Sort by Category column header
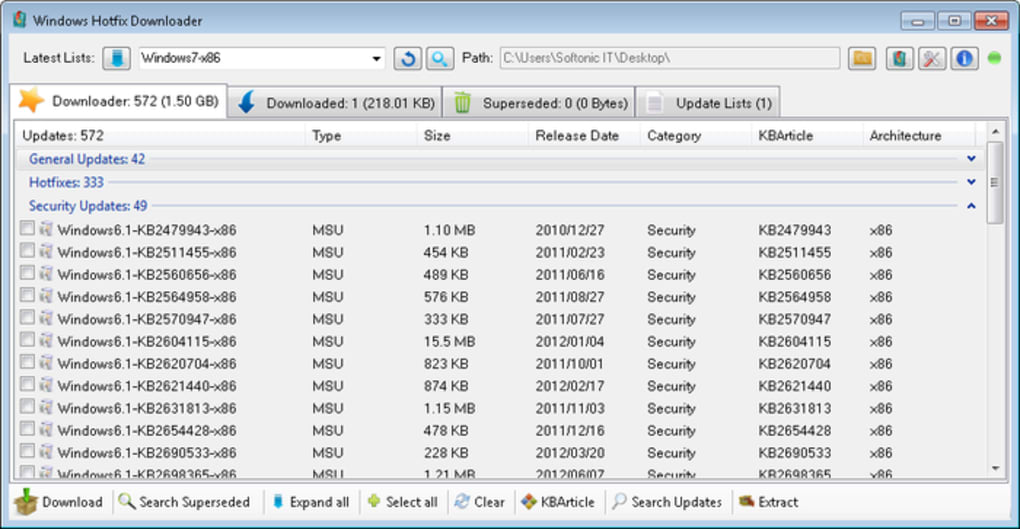 tap(695, 135)
